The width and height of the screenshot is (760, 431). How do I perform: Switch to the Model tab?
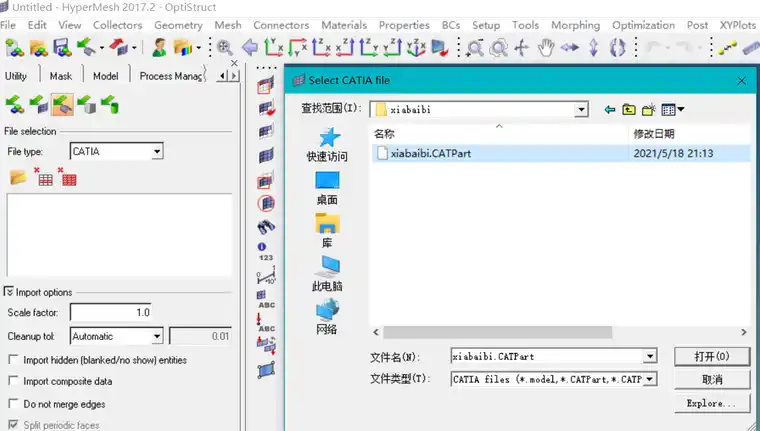pyautogui.click(x=105, y=76)
